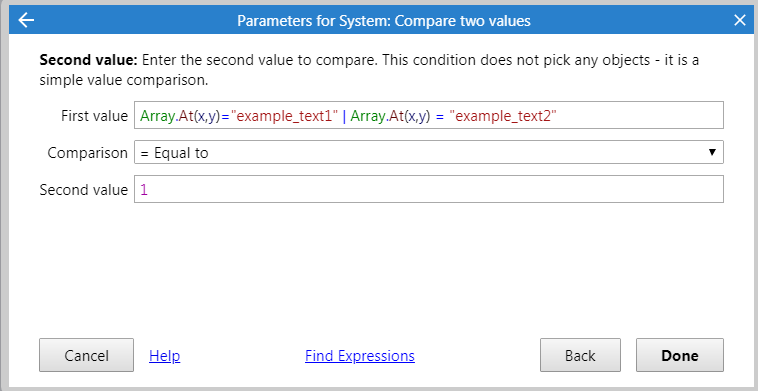Click the first Array.At(x,y) expression
The height and width of the screenshot is (391, 758).
coord(180,116)
